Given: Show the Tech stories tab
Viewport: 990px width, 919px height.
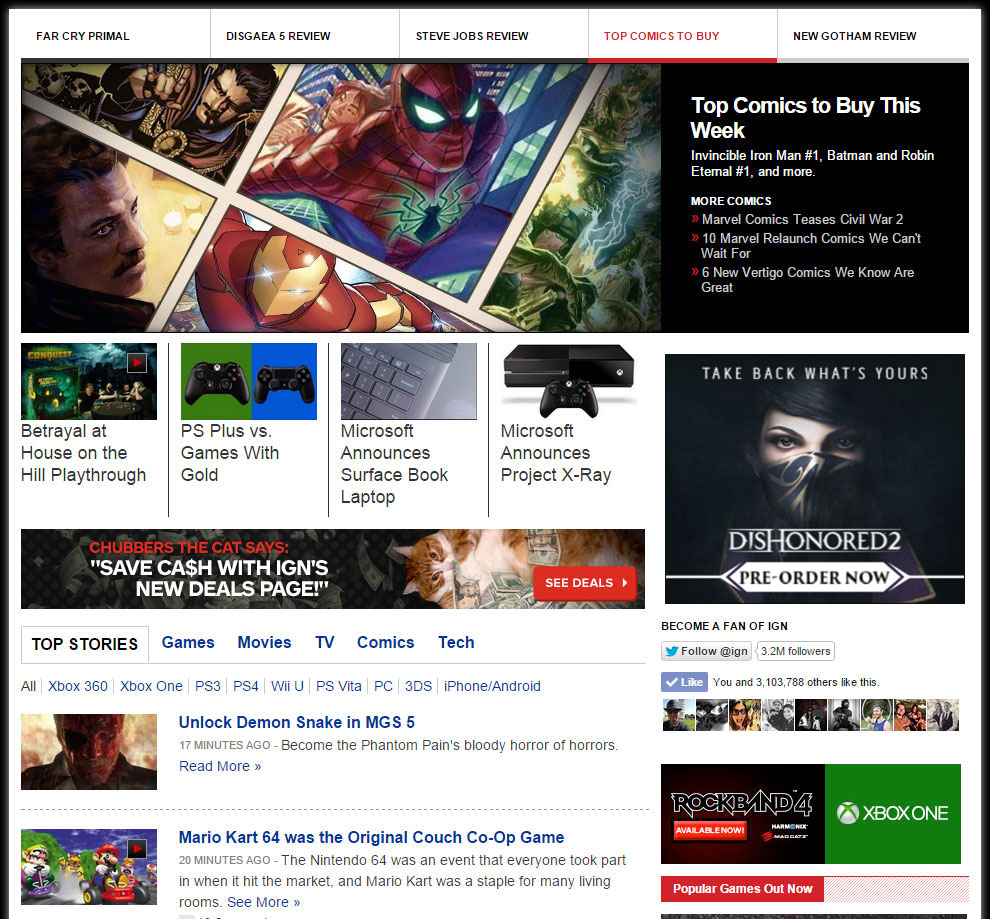Looking at the screenshot, I should pos(456,643).
